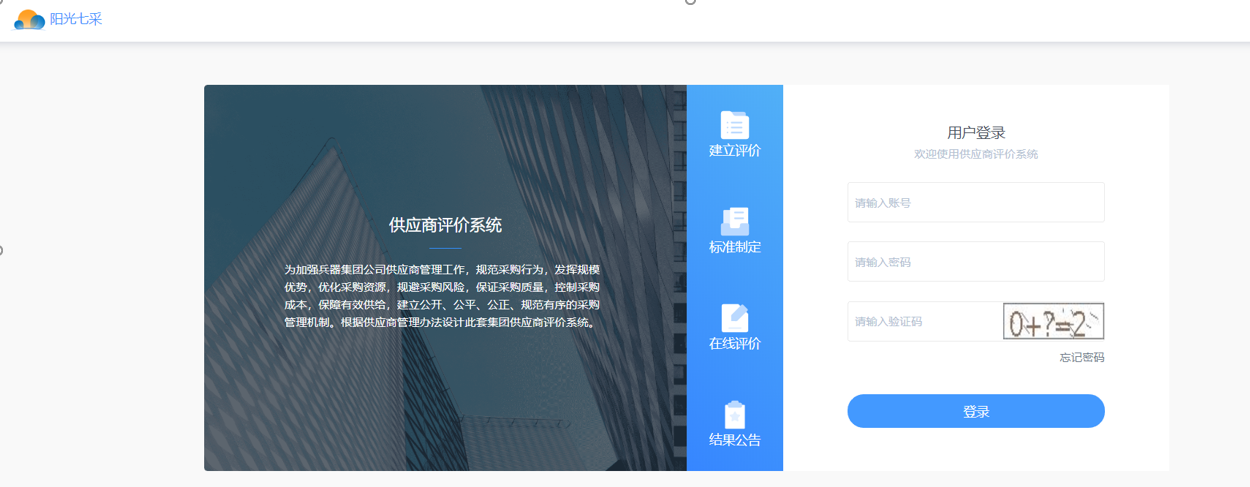Click the 在线评价 edit-page icon
This screenshot has width=1250, height=487.
[735, 318]
